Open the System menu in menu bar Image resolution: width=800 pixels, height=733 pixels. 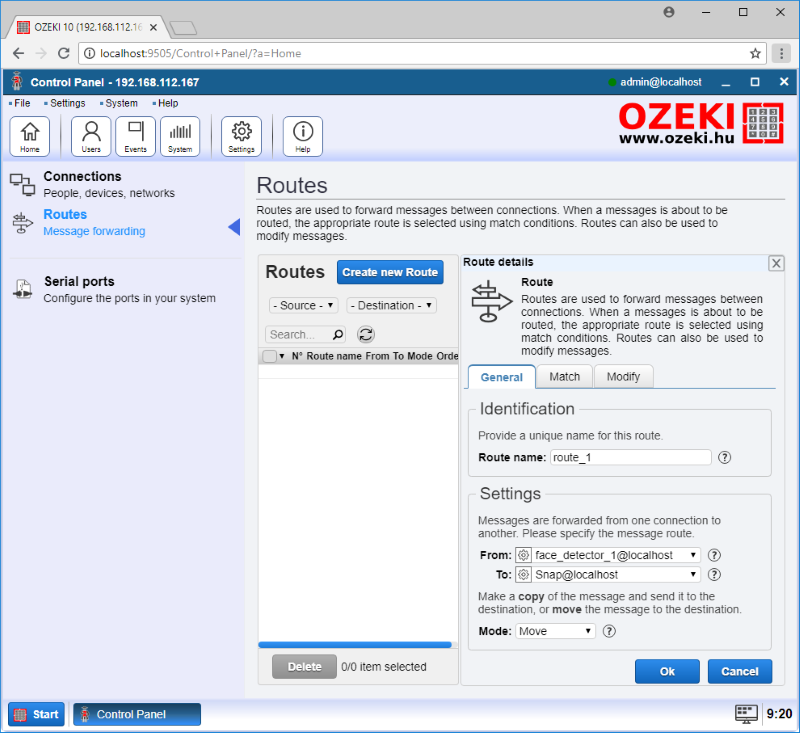(x=119, y=103)
